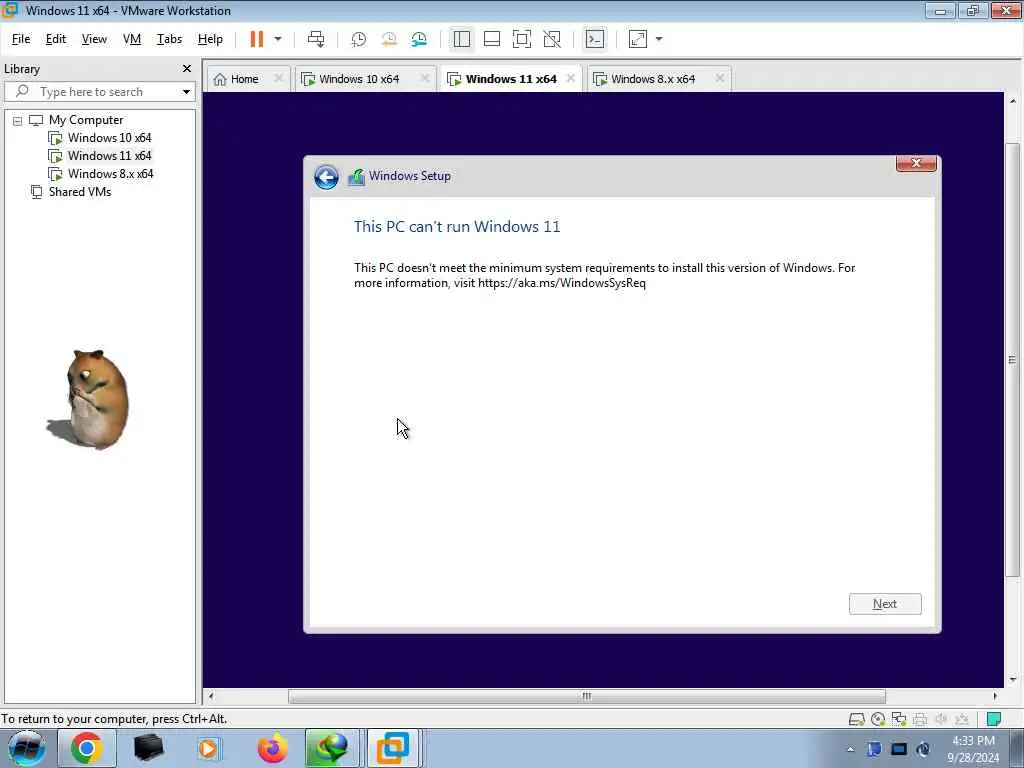Click the network adapter status icon

pyautogui.click(x=899, y=720)
